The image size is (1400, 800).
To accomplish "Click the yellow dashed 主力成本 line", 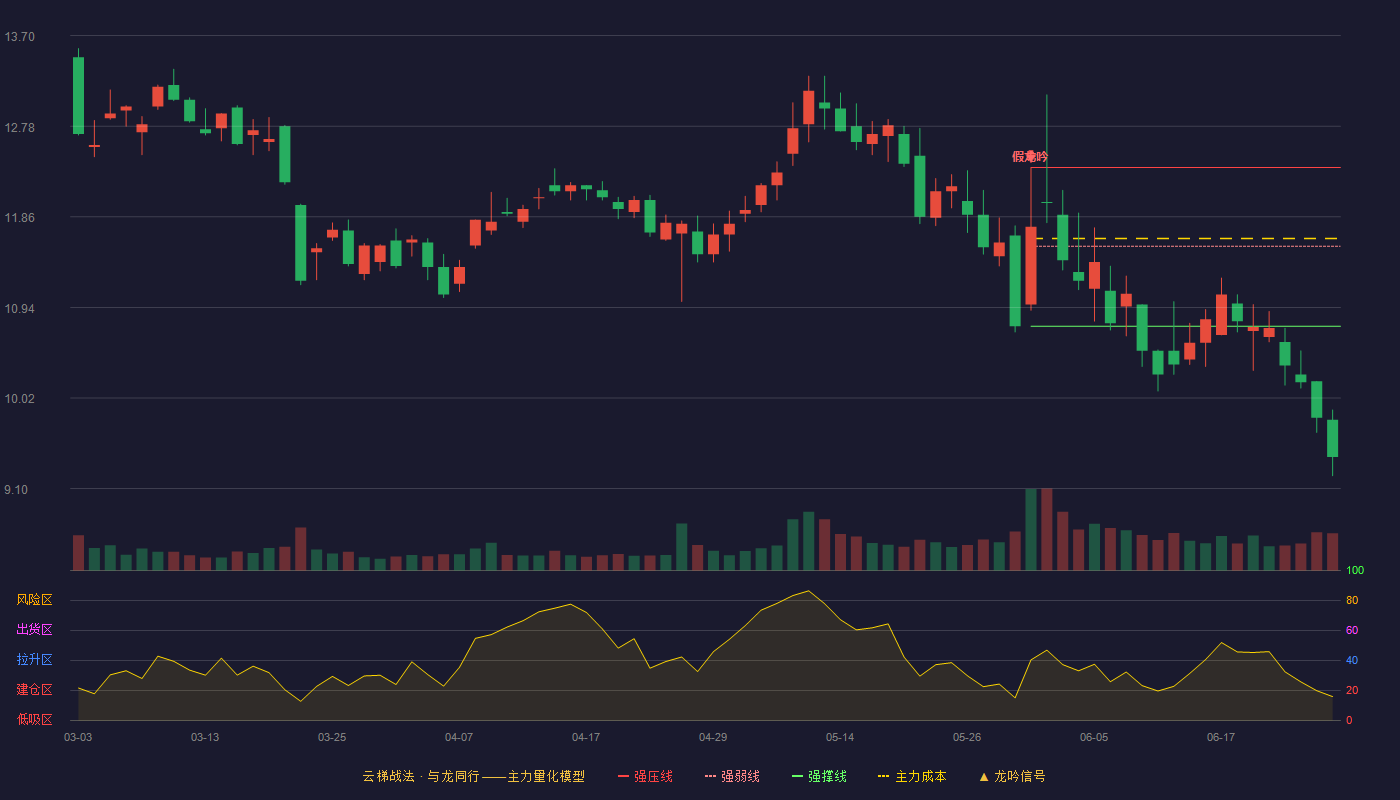I will pyautogui.click(x=1188, y=238).
